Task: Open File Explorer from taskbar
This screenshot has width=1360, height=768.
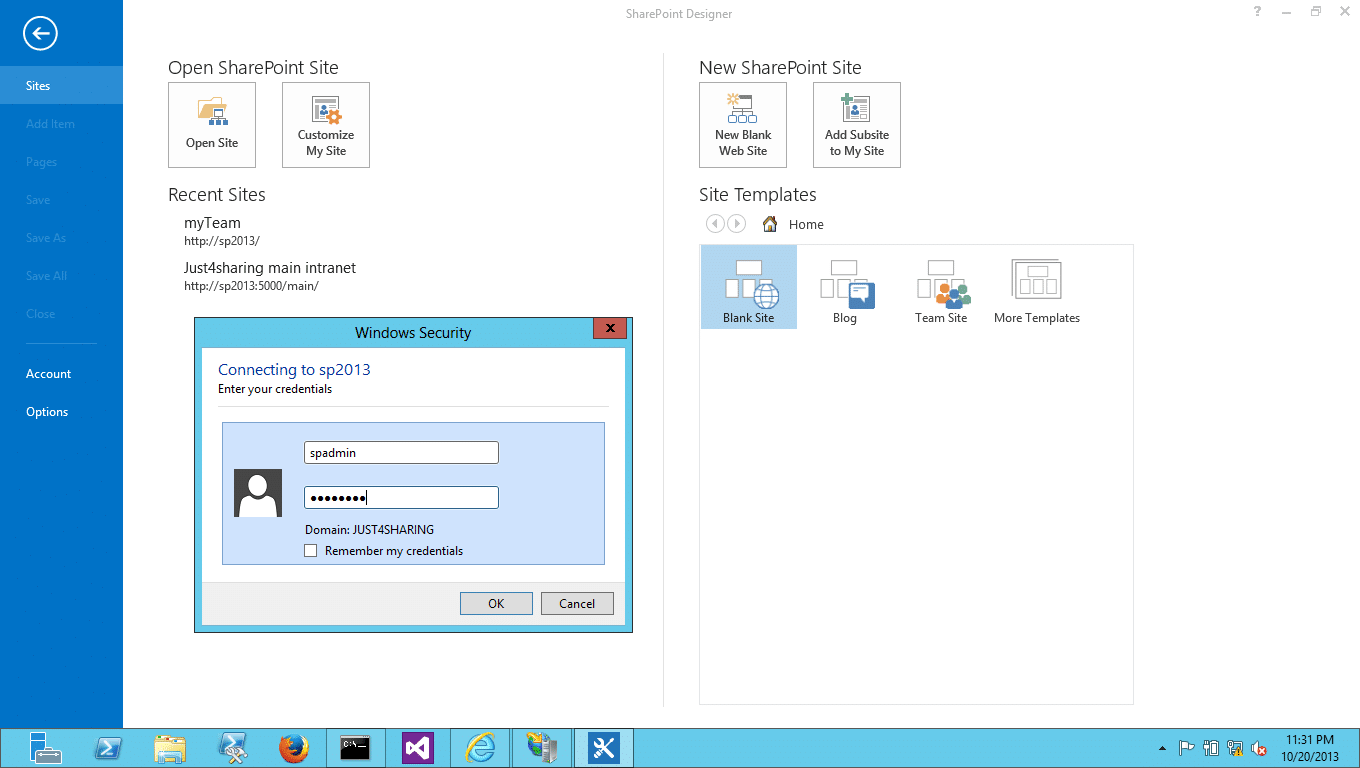Action: [170, 748]
